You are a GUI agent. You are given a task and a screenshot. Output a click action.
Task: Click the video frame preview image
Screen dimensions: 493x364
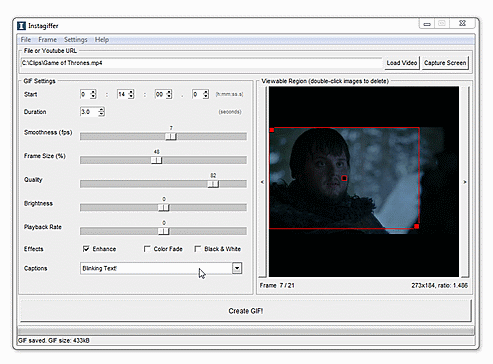pyautogui.click(x=364, y=182)
